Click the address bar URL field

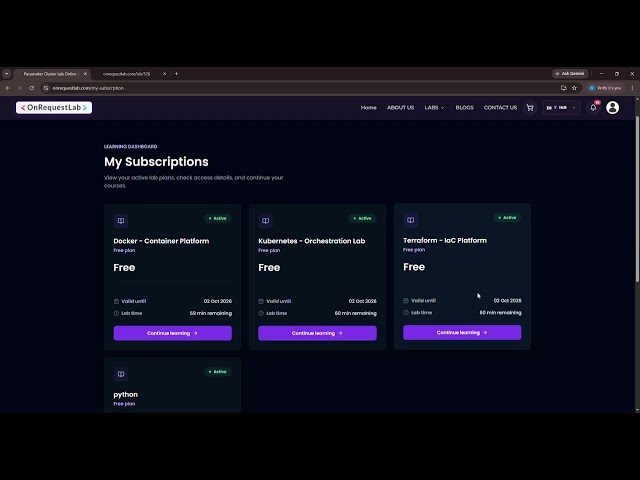(302, 88)
